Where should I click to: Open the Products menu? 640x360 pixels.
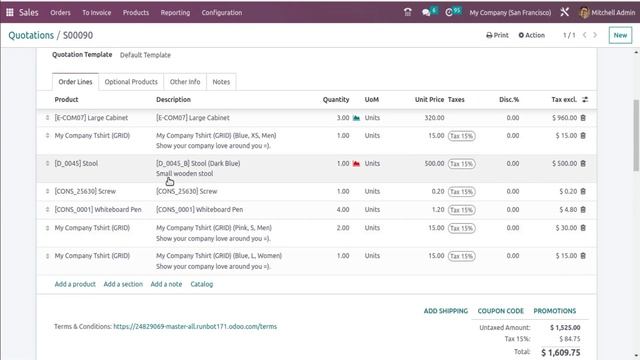click(x=136, y=13)
